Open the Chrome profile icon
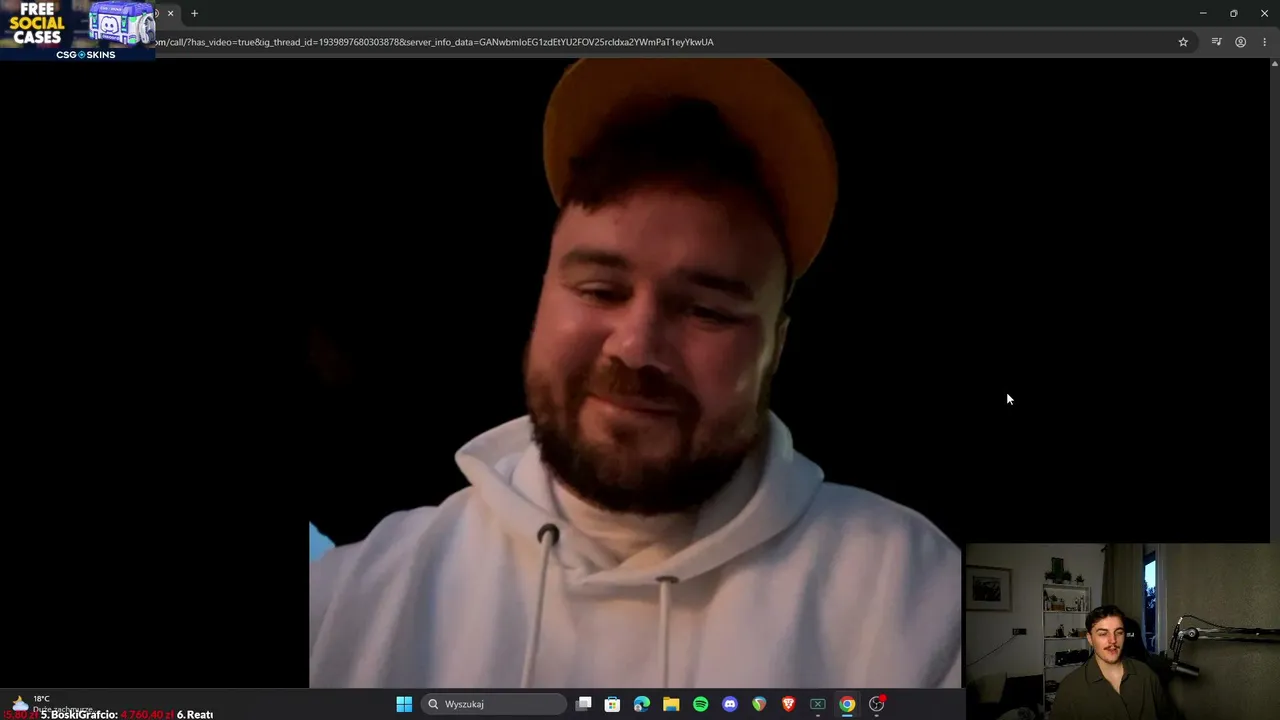Image resolution: width=1280 pixels, height=720 pixels. (x=1240, y=42)
